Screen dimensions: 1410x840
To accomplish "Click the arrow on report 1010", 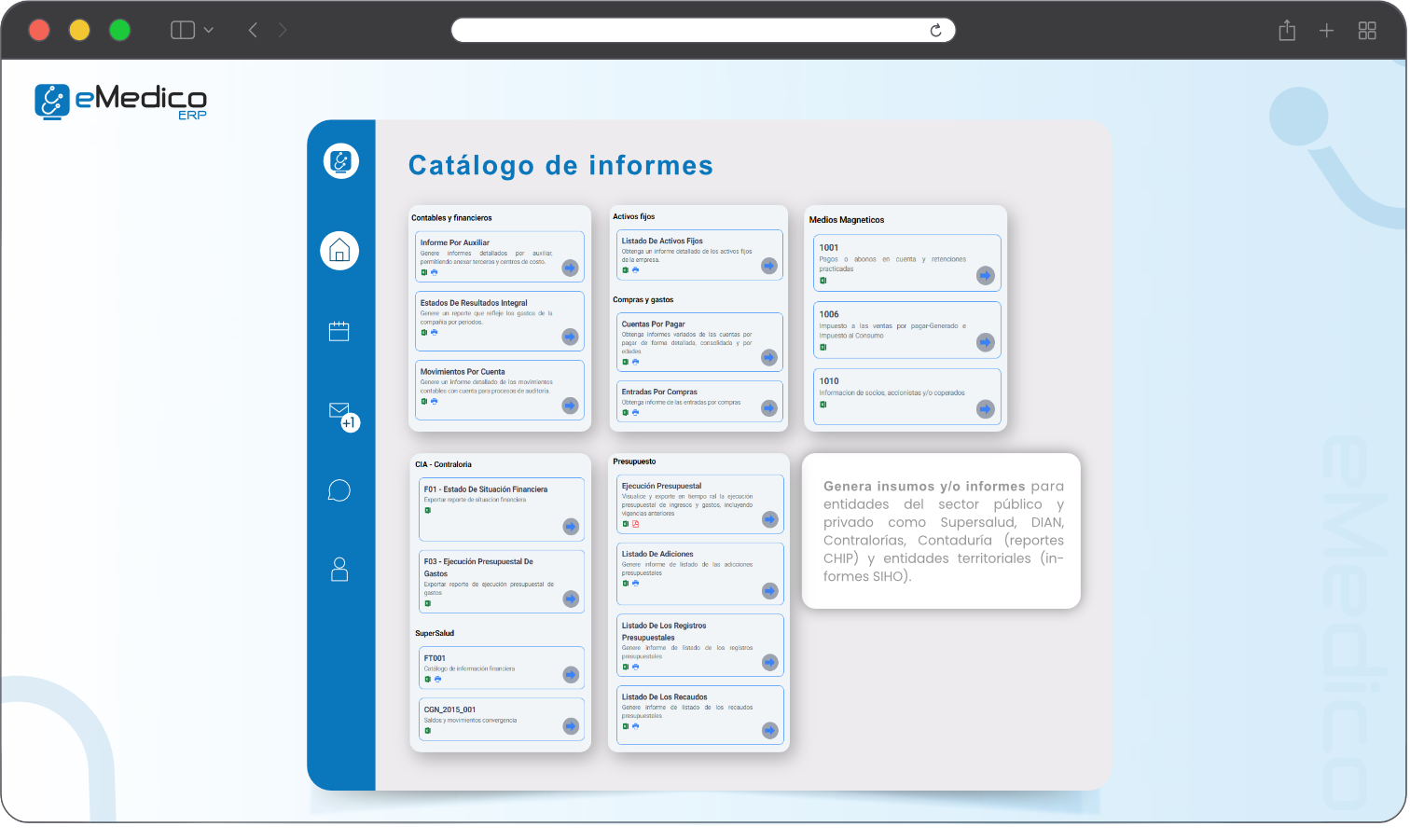I will [x=986, y=409].
